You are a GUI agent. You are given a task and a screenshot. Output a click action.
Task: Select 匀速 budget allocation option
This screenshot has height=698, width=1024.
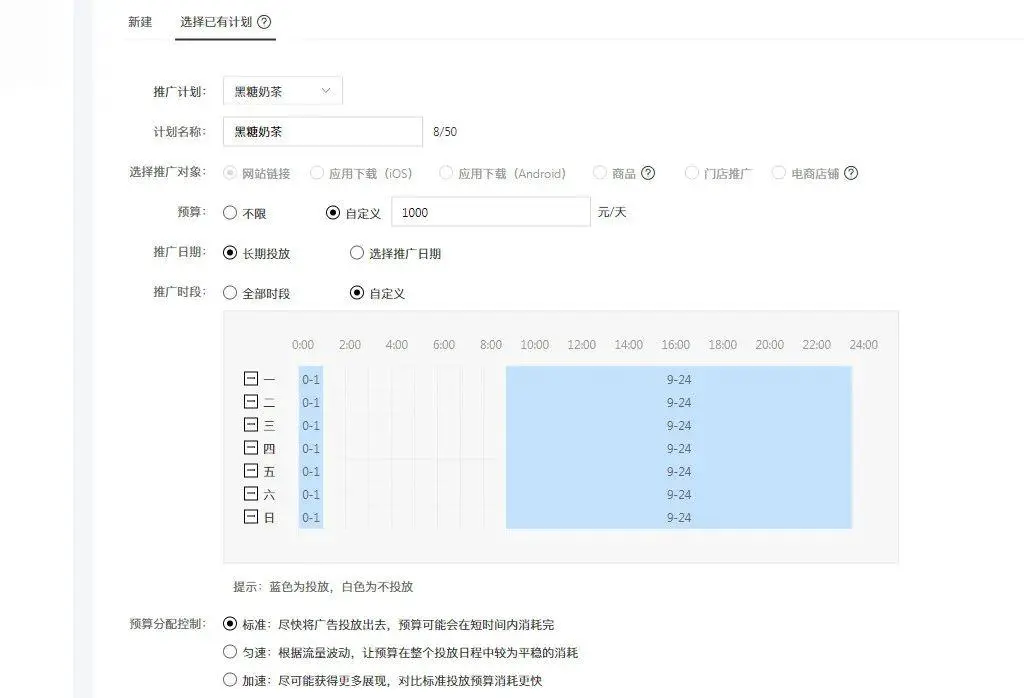pos(230,652)
